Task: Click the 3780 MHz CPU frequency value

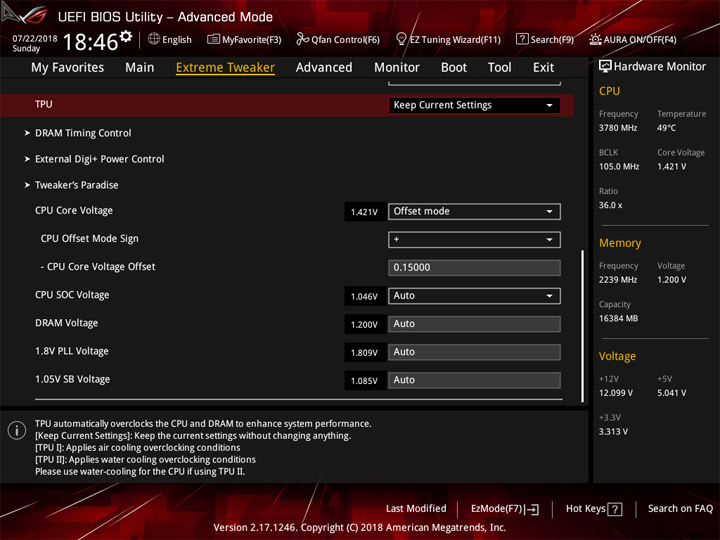Action: tap(618, 128)
